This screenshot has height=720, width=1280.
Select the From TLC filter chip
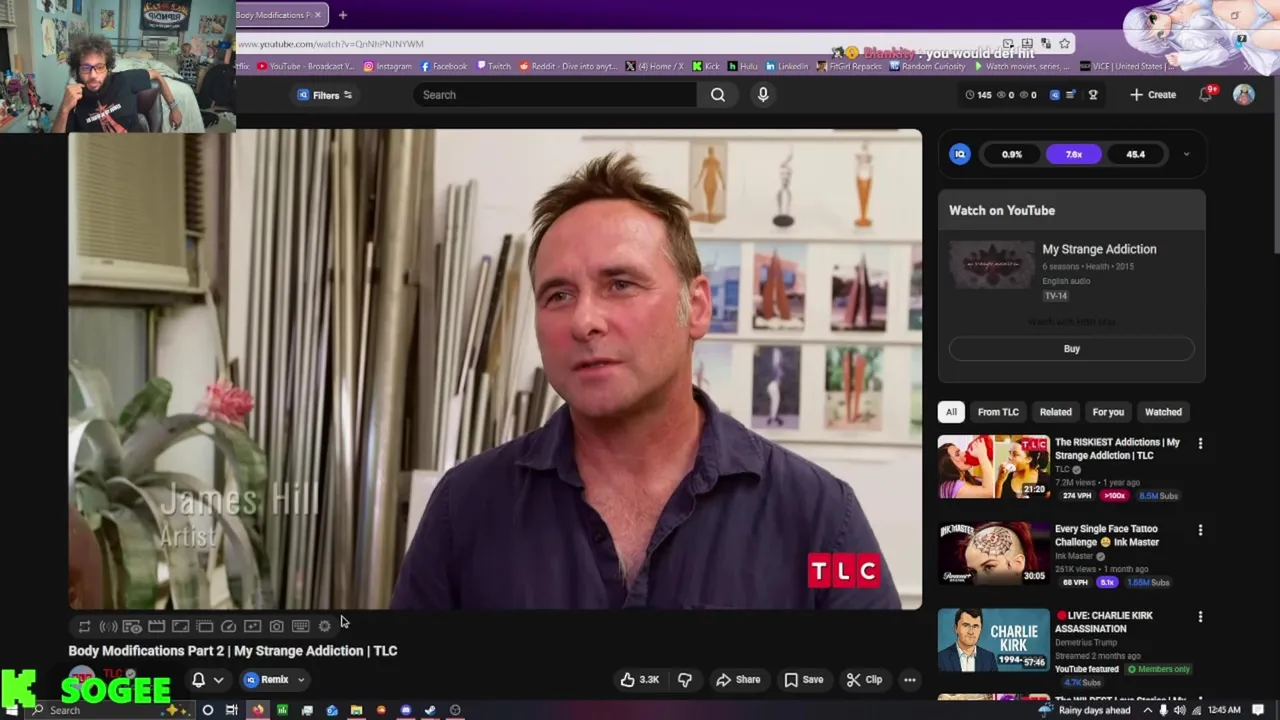pos(998,412)
